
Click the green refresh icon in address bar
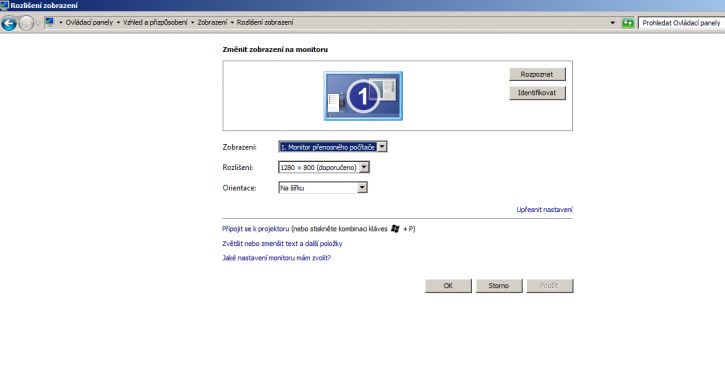(x=627, y=23)
